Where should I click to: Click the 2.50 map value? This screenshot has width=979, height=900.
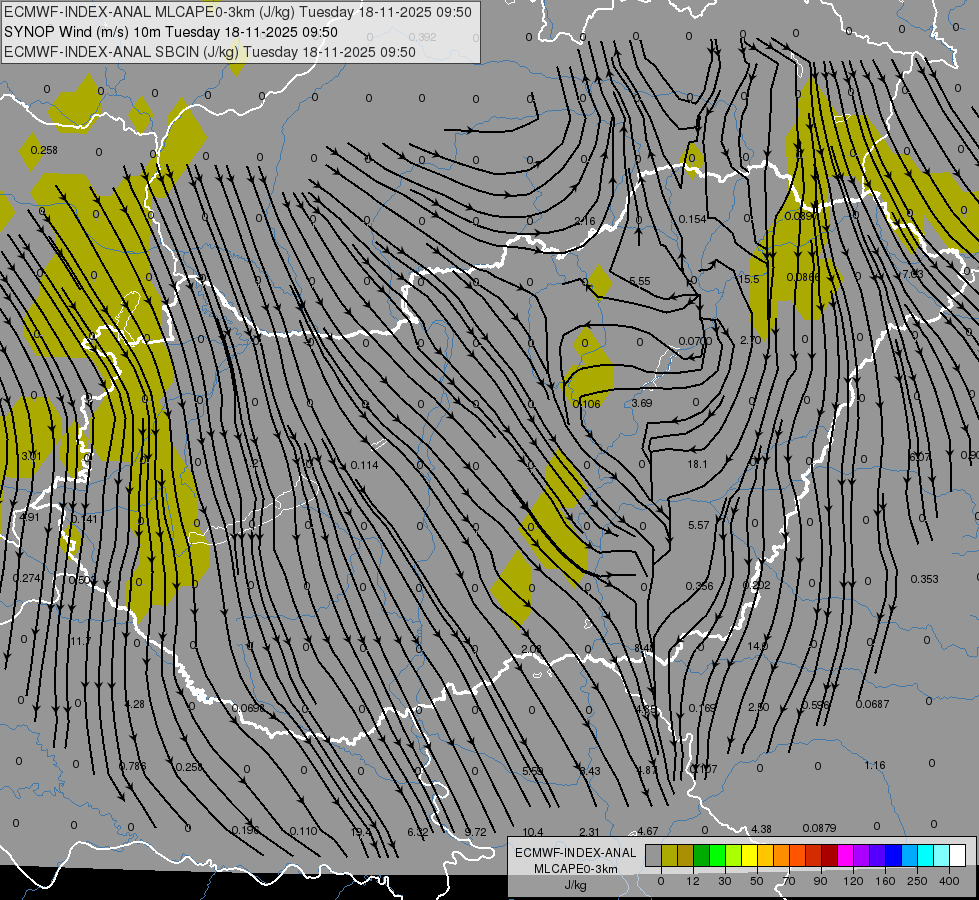pyautogui.click(x=759, y=707)
